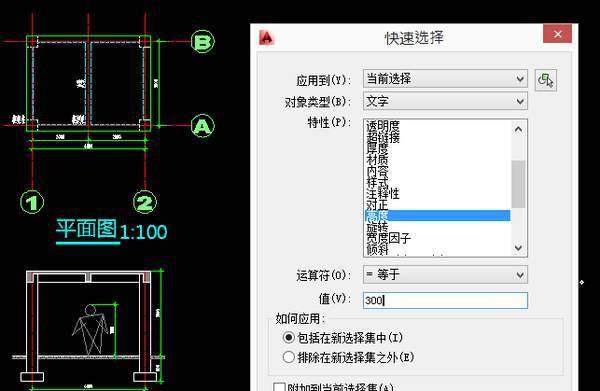Click grid bubble B in the drawing
Image resolution: width=600 pixels, height=391 pixels.
[x=202, y=41]
